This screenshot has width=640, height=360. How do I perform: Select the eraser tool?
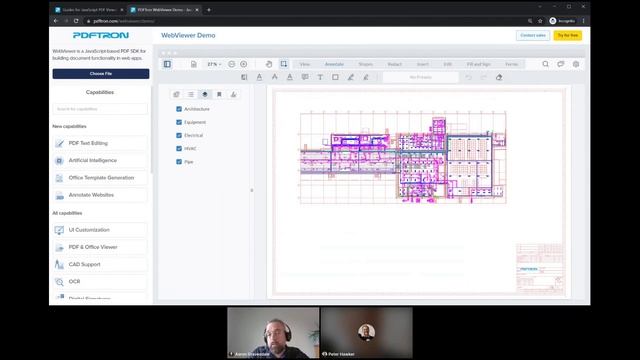pyautogui.click(x=499, y=77)
